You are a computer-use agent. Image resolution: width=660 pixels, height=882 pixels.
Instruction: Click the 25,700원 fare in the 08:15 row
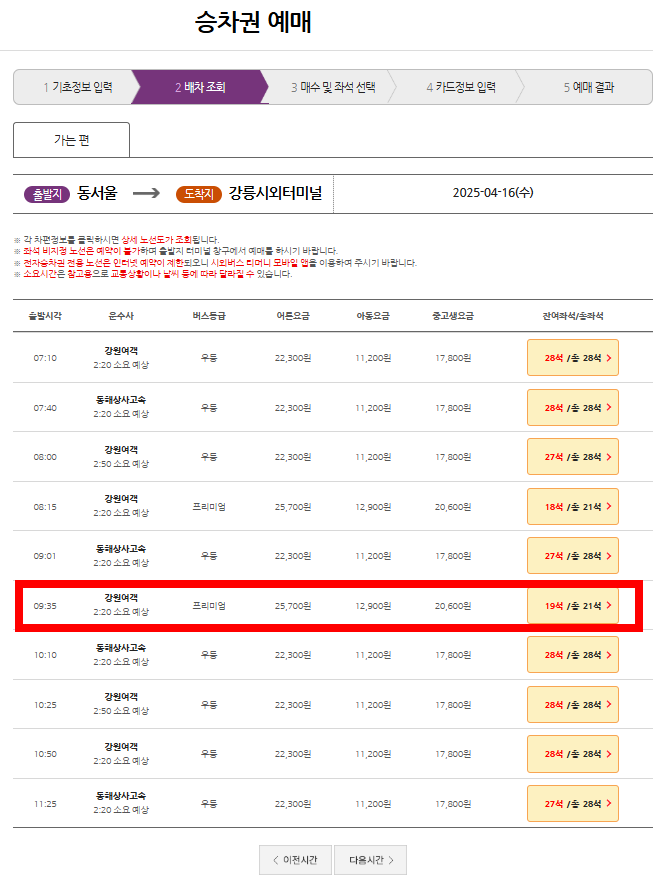[293, 507]
